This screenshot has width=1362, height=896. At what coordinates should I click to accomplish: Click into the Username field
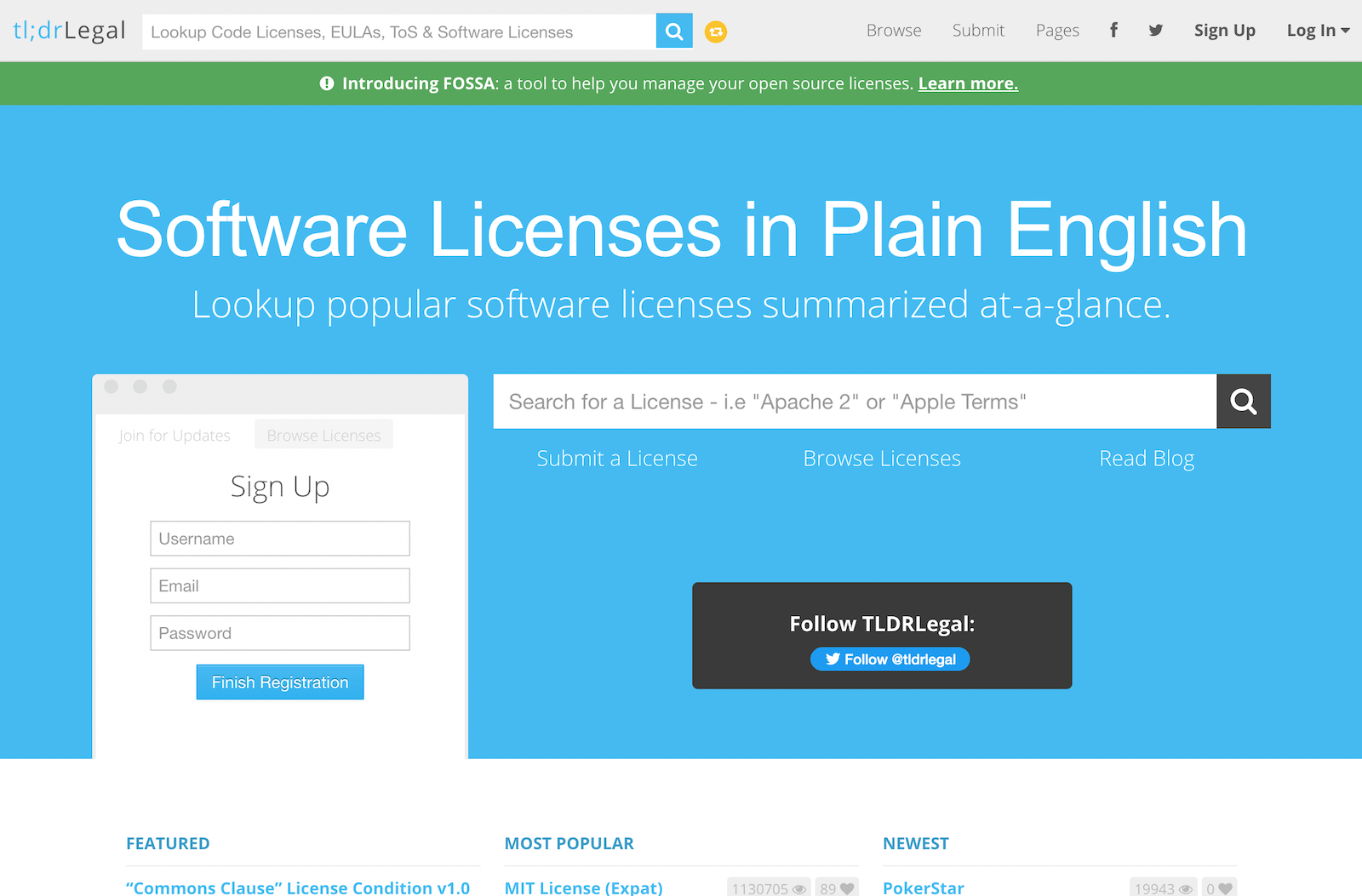[x=280, y=539]
